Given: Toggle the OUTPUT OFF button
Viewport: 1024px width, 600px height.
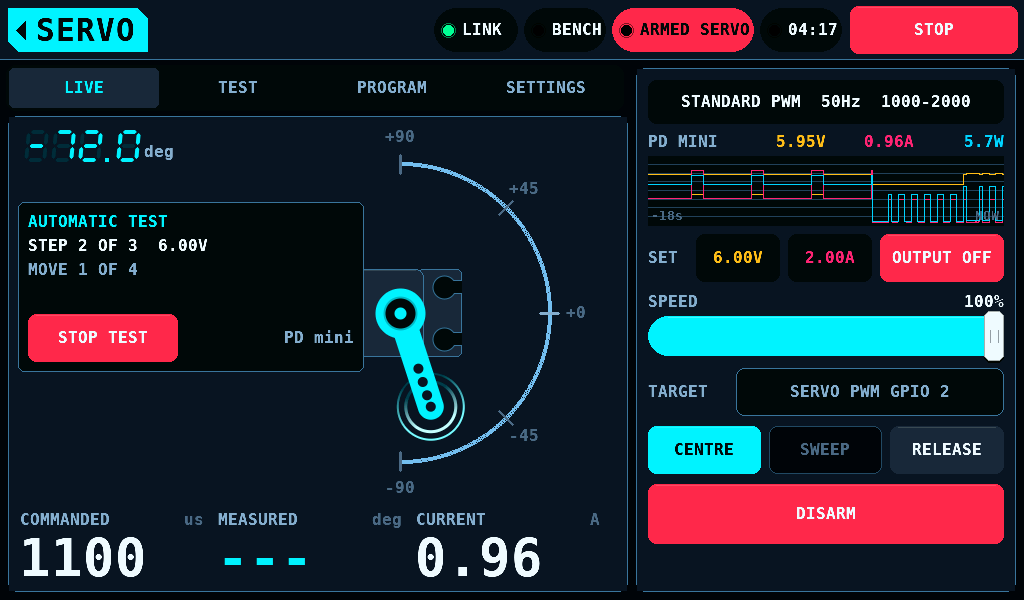Looking at the screenshot, I should (942, 258).
